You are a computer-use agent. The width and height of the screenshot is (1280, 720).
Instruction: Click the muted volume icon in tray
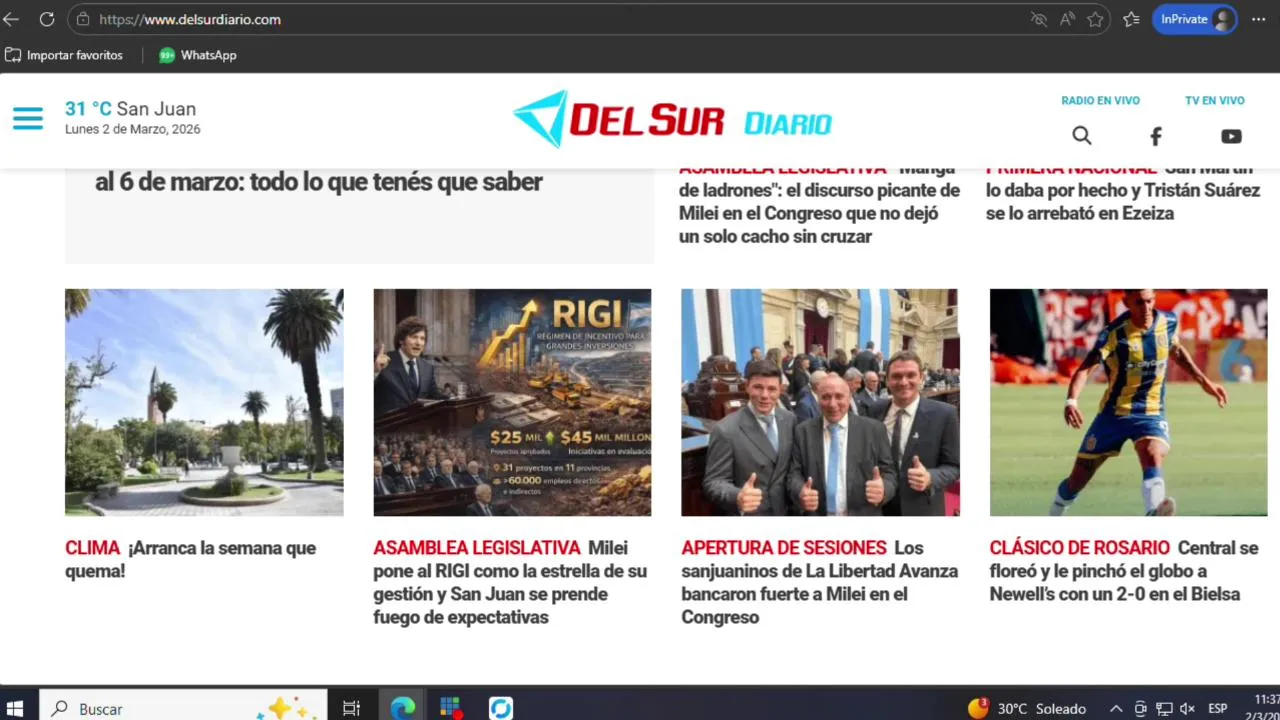(1188, 708)
